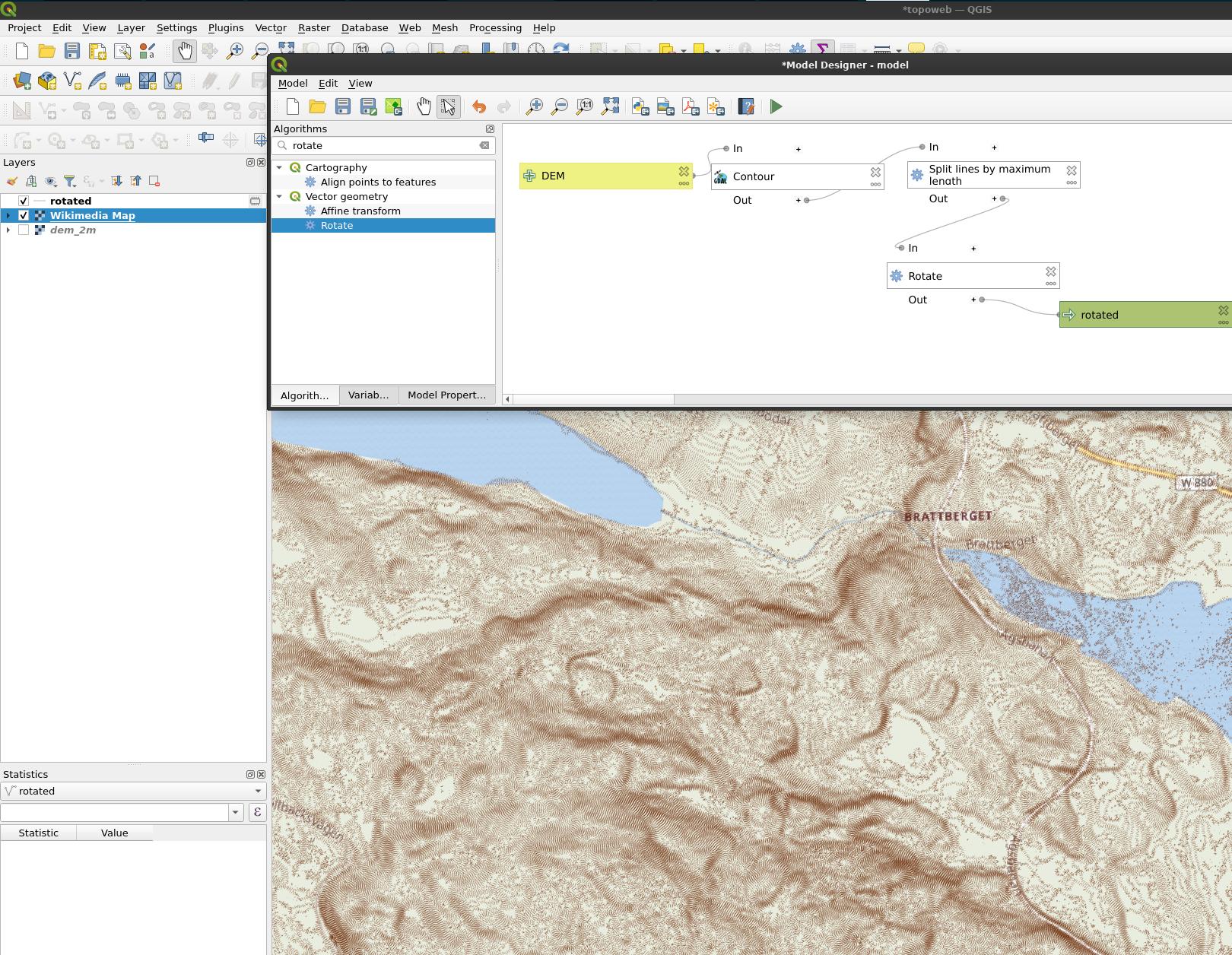Viewport: 1232px width, 955px height.
Task: Delete the Rotate algorithm node
Action: 1050,271
